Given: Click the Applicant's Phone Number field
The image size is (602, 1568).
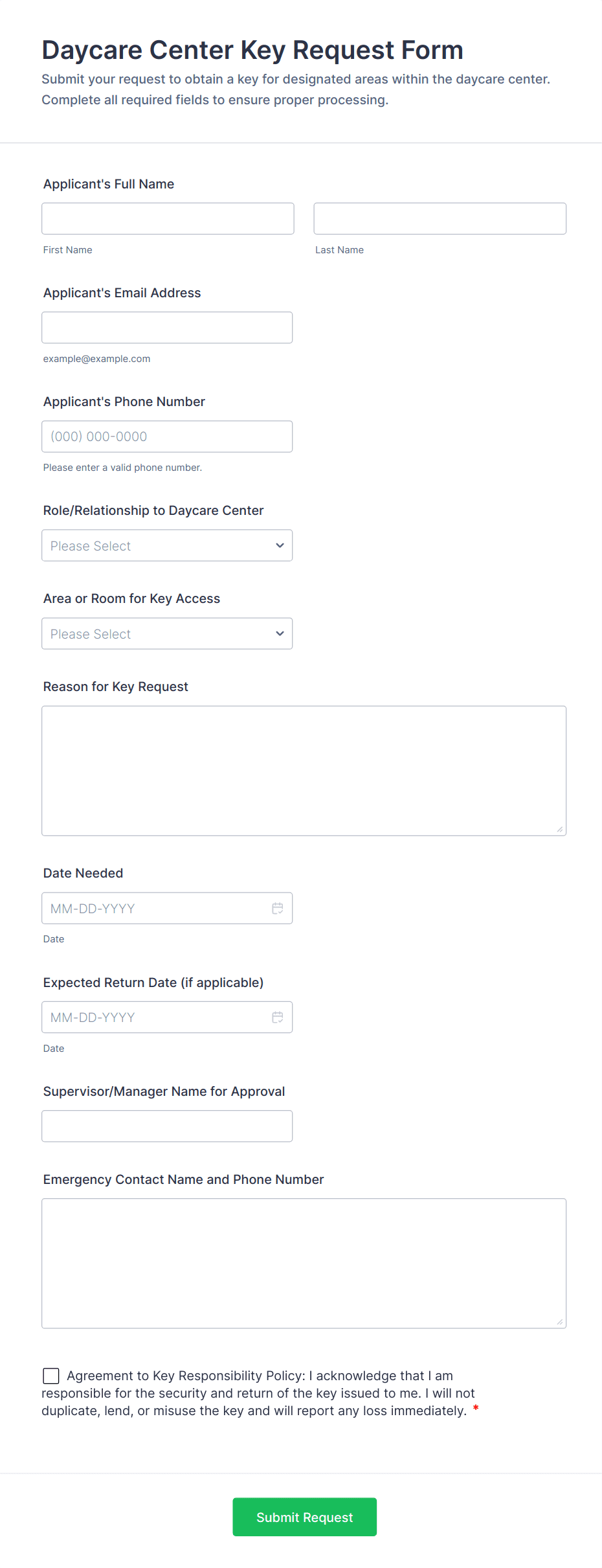Looking at the screenshot, I should coord(167,437).
